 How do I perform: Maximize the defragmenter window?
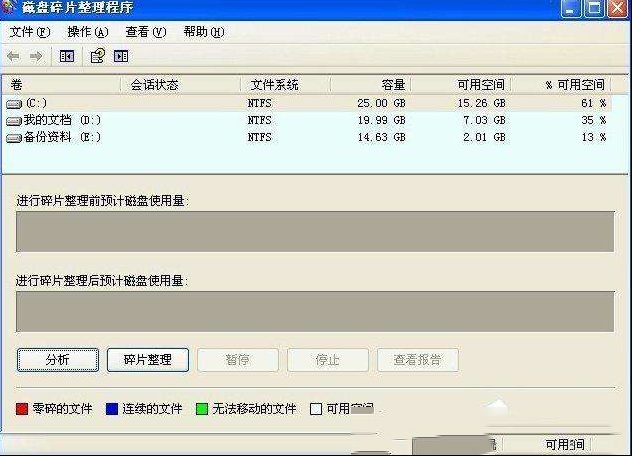[x=594, y=8]
